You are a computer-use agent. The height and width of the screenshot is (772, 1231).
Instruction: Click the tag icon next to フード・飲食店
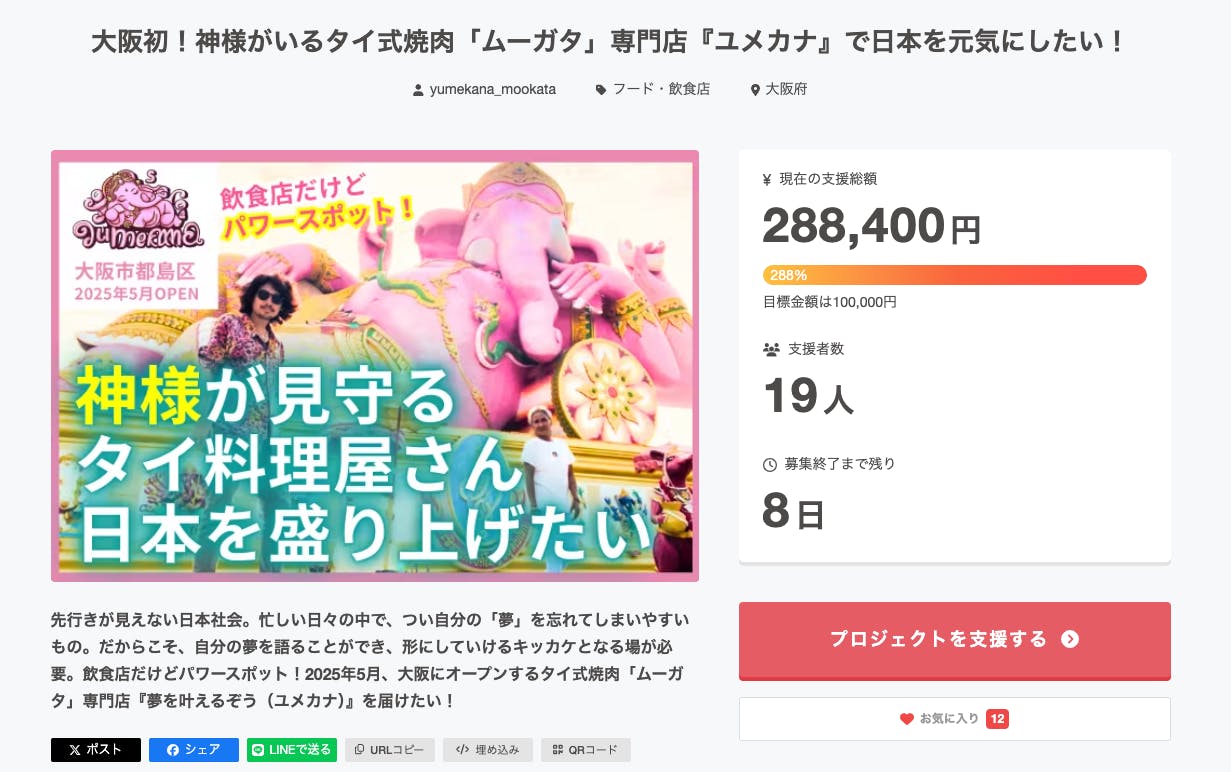tap(601, 90)
